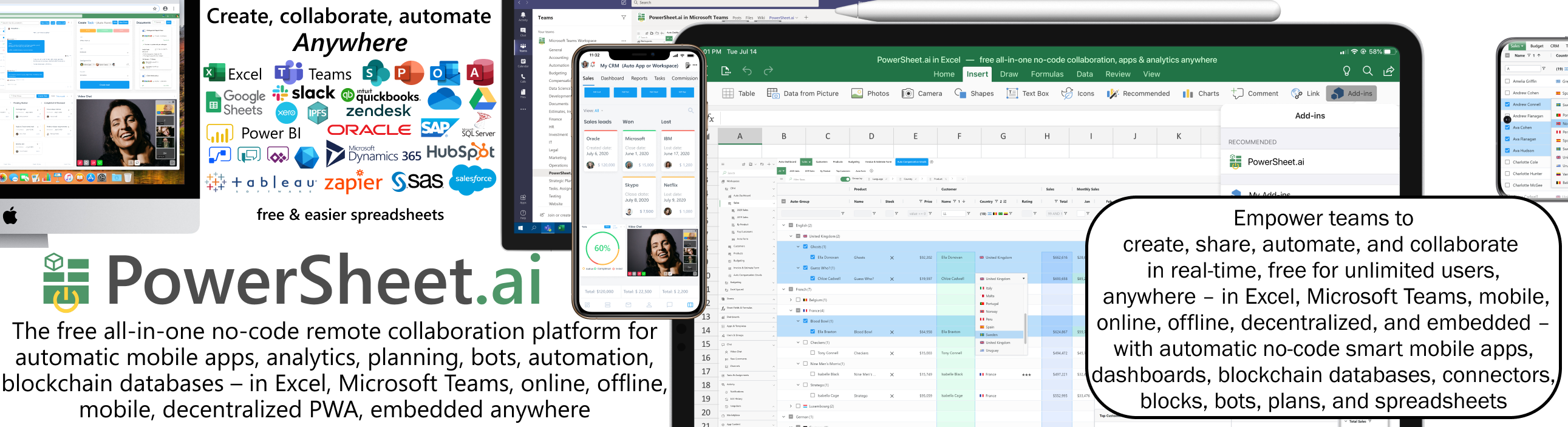This screenshot has width=1568, height=427.
Task: Select the Dashboard tab in the phone CRM
Action: pos(612,78)
